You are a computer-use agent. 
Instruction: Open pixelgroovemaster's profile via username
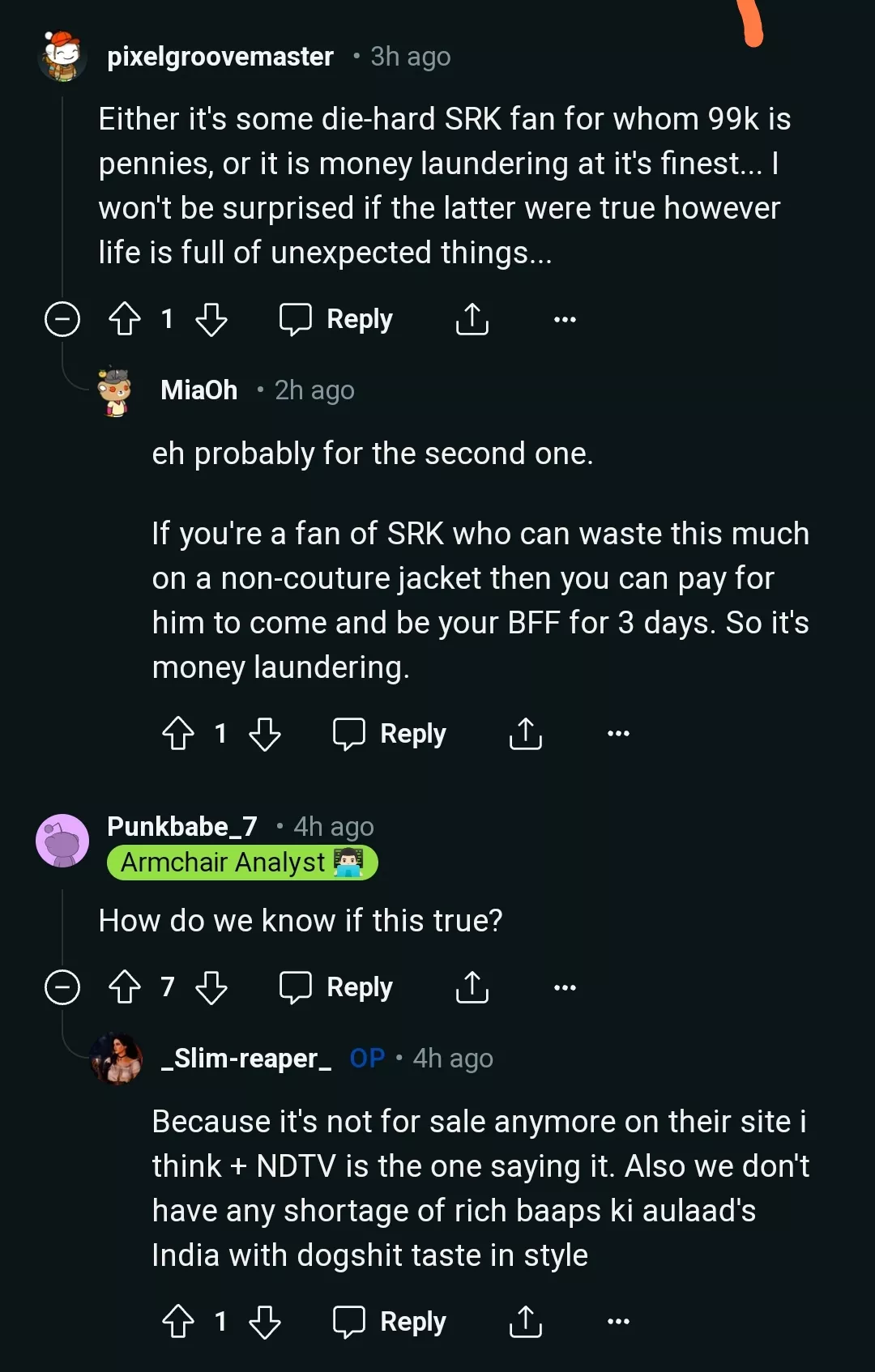(x=220, y=57)
